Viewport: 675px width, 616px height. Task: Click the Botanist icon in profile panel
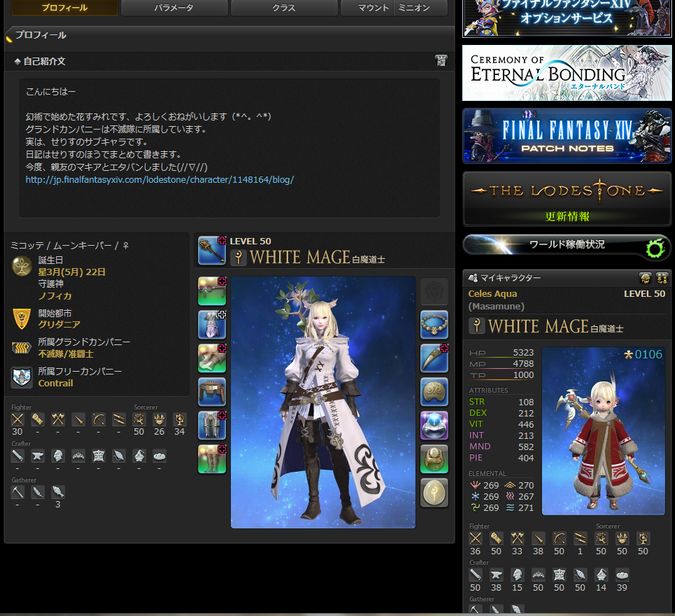pos(37,492)
